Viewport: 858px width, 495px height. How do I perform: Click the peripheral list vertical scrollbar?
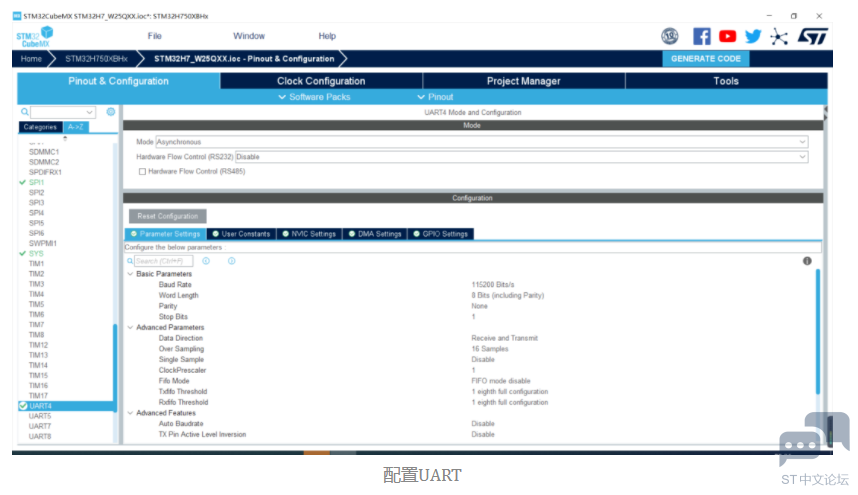(115, 366)
